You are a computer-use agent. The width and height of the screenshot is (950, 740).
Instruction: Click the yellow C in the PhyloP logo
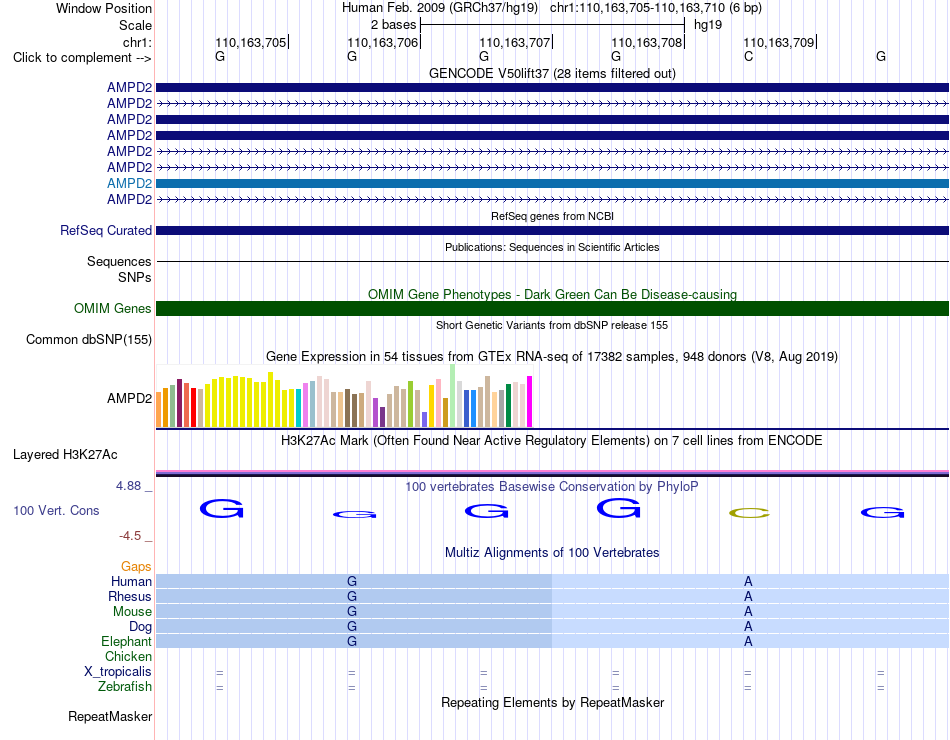coord(749,513)
